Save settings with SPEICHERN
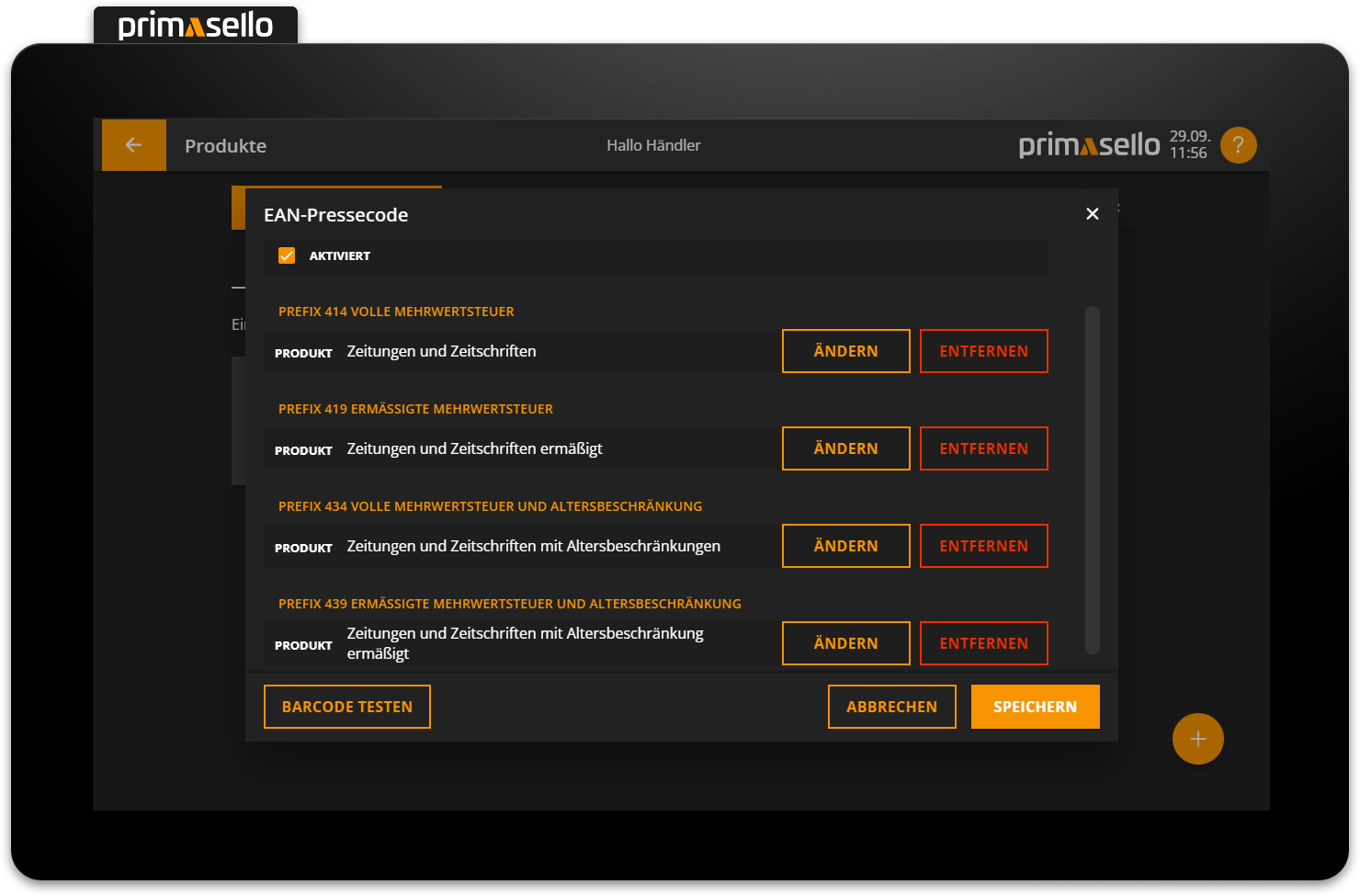The height and width of the screenshot is (896, 1360). click(x=1035, y=706)
